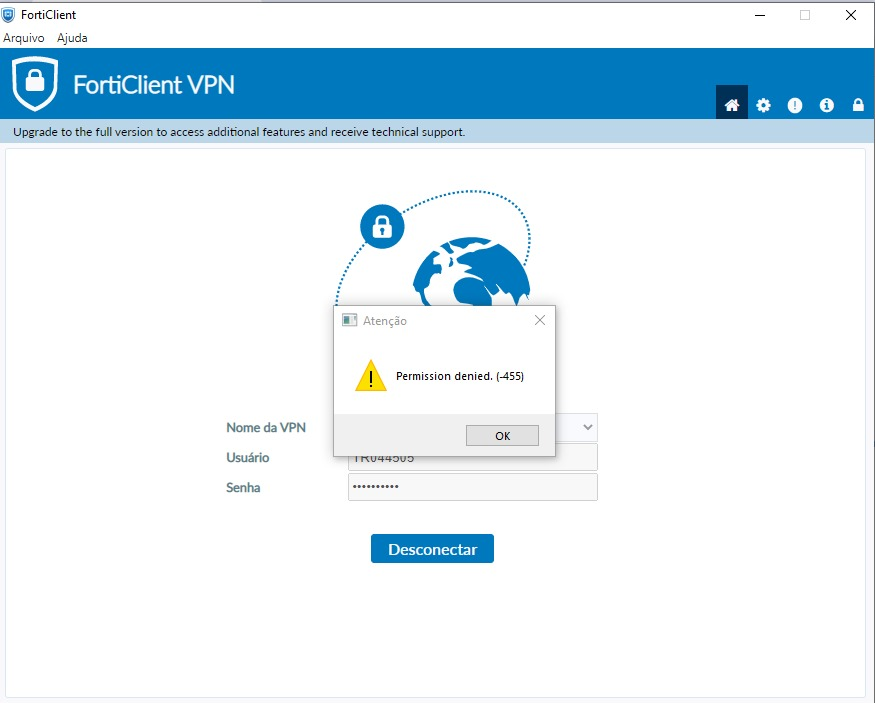Click the yellow warning triangle icon
Screen dimensions: 875x703
click(x=371, y=375)
